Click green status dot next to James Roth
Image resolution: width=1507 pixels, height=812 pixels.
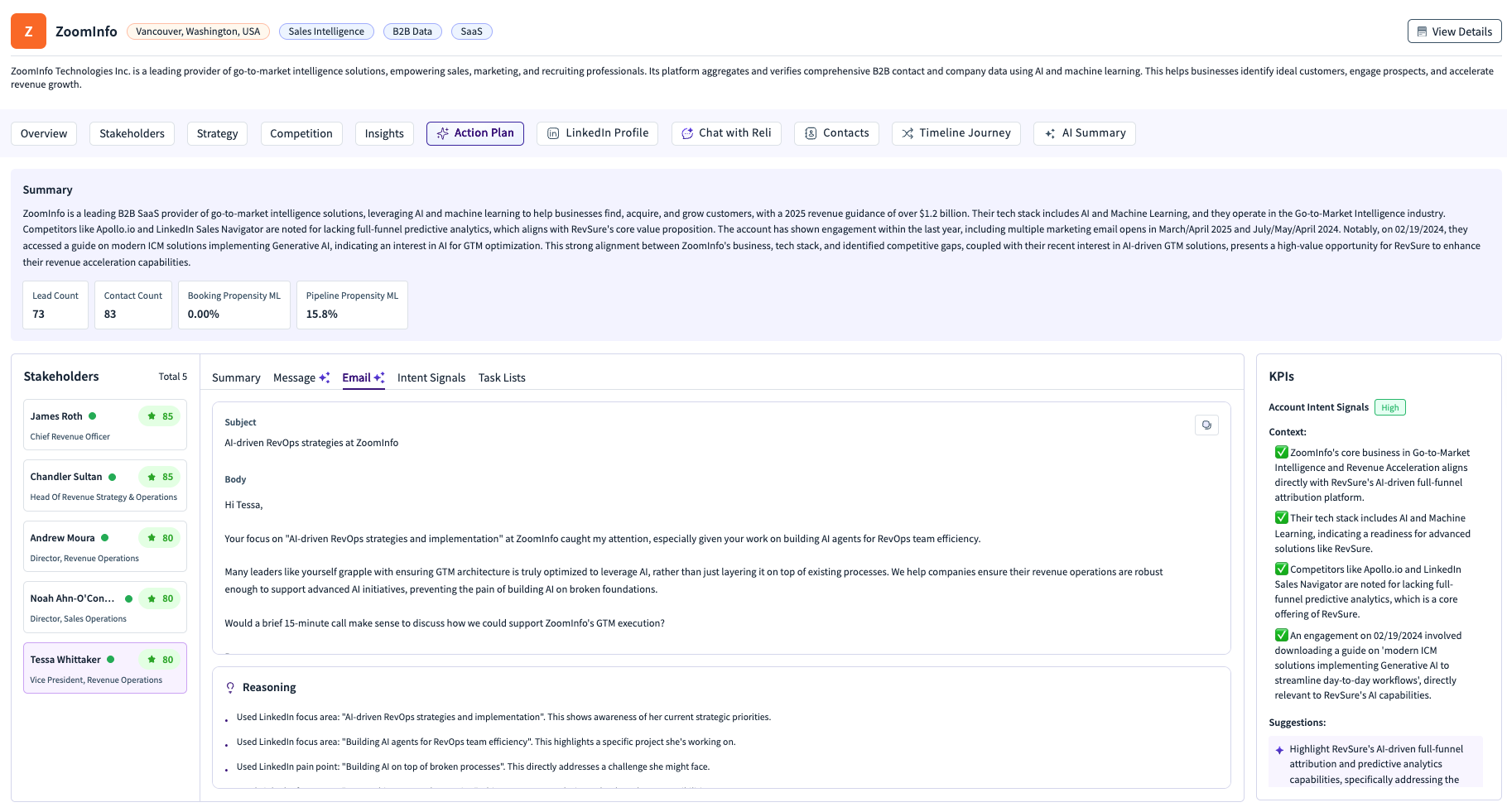pyautogui.click(x=93, y=416)
